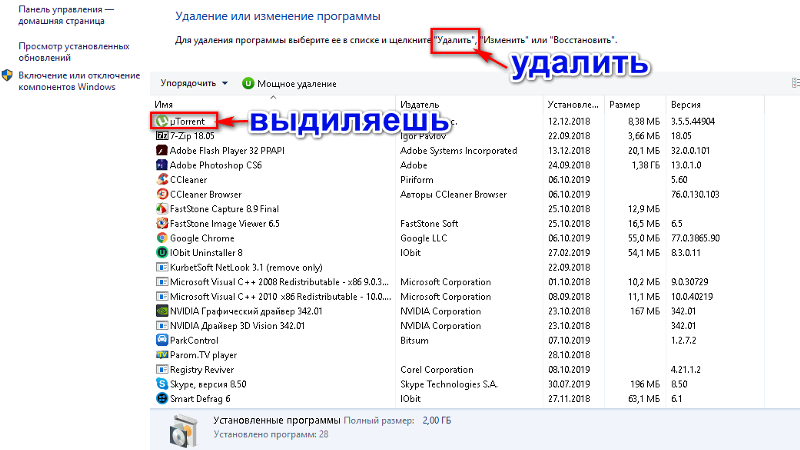Click the Visual C++ 2010 Redistributable icon
800x450 pixels.
[x=162, y=296]
